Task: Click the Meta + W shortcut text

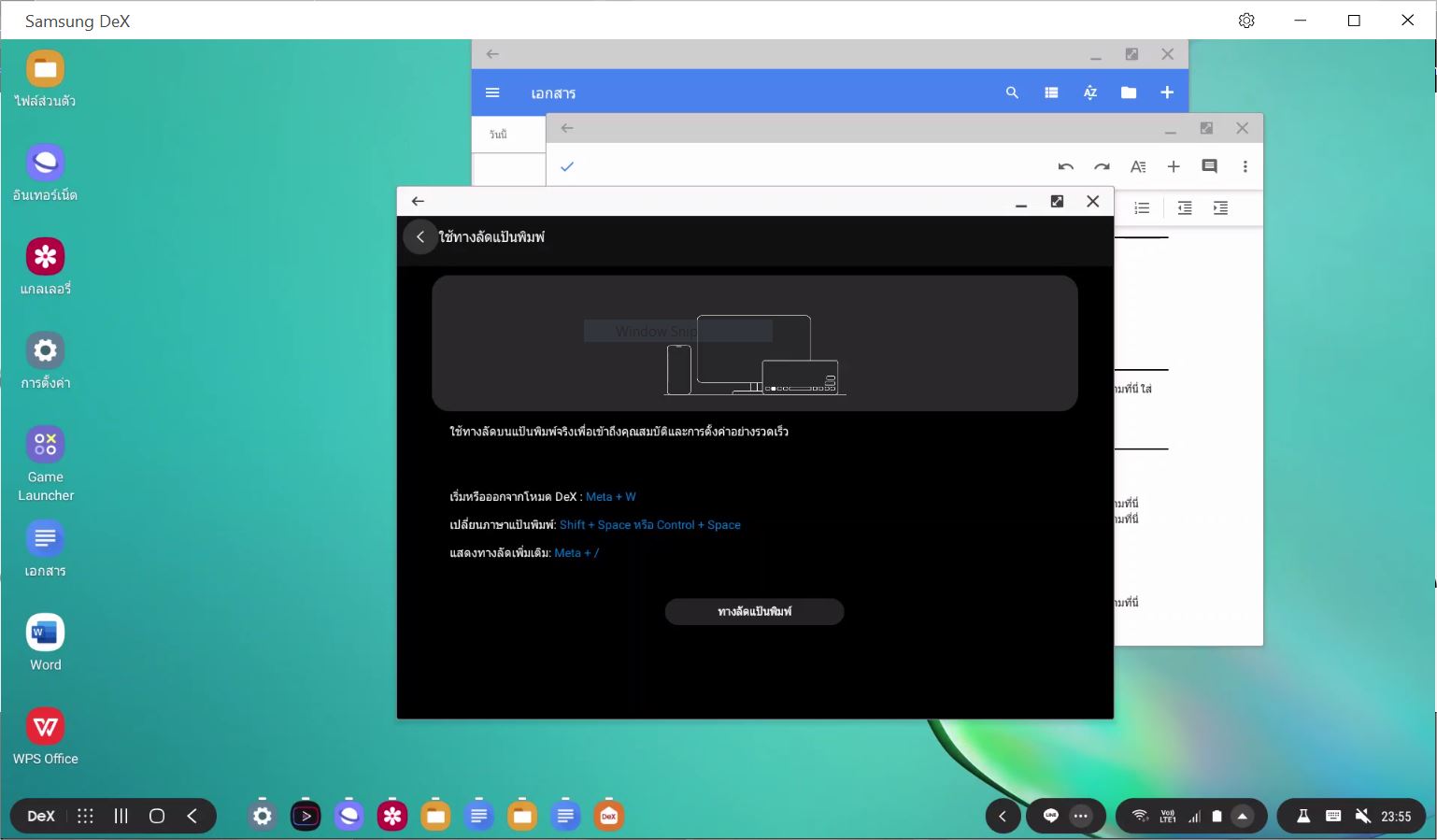Action: pos(611,497)
